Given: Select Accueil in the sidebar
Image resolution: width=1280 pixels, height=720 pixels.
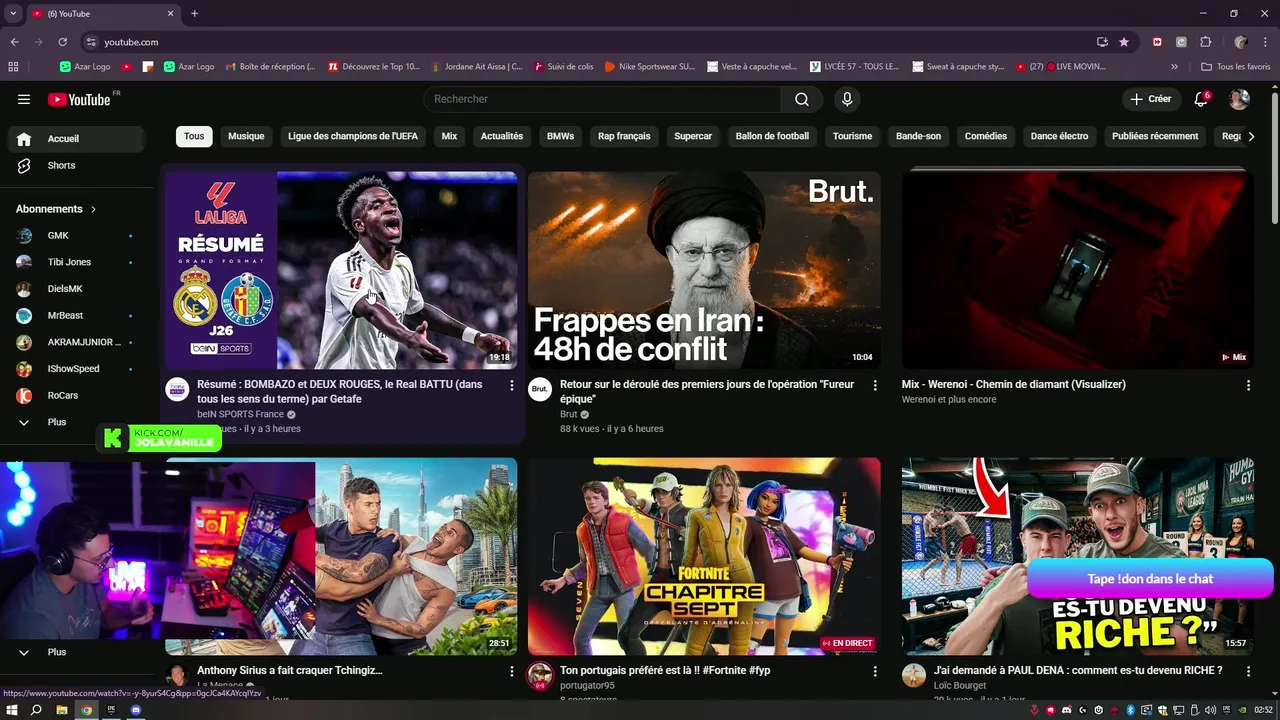Looking at the screenshot, I should pyautogui.click(x=76, y=139).
